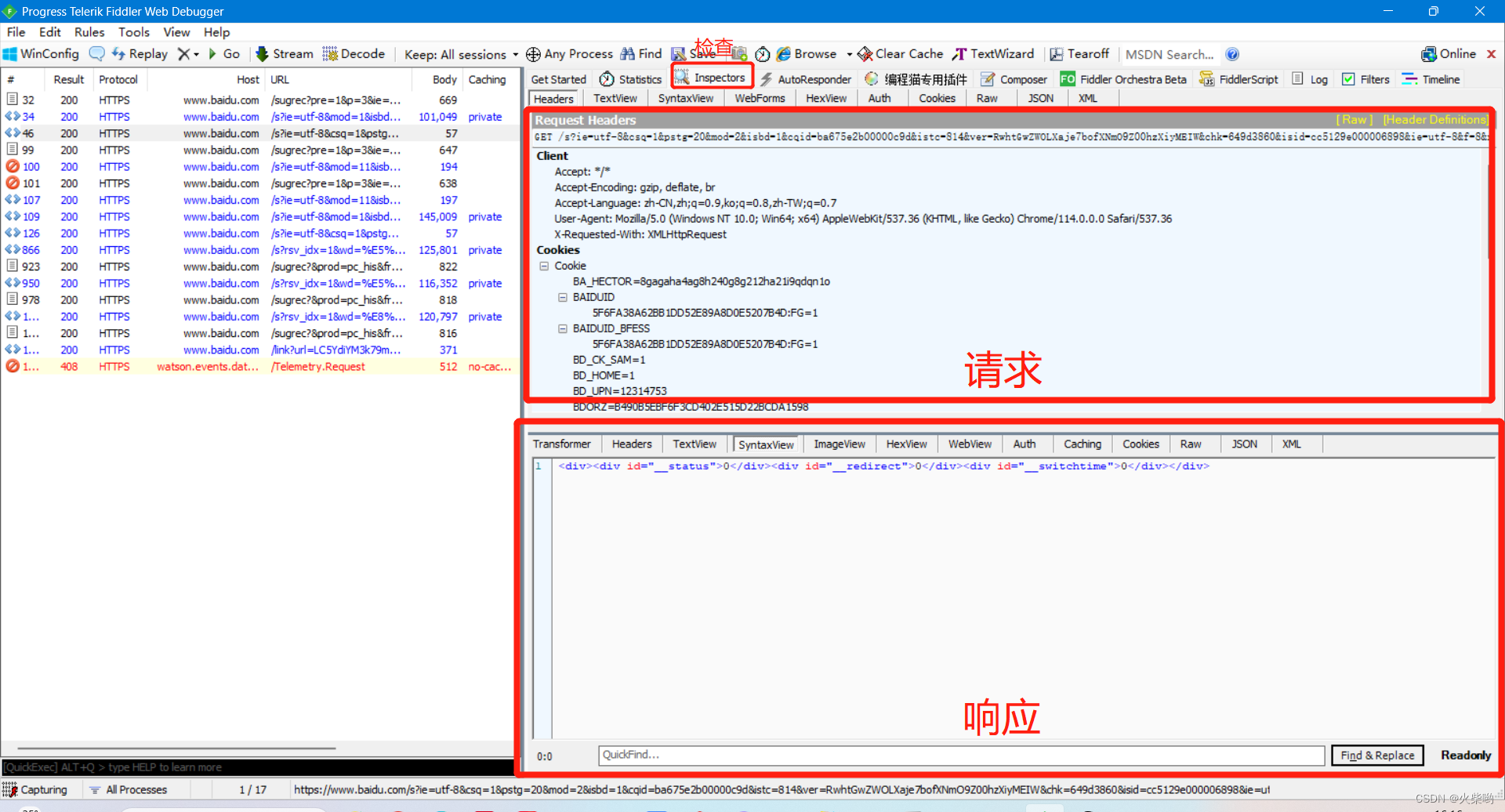Click the timer clock icon
Screen dimensions: 1505x812
click(x=762, y=54)
